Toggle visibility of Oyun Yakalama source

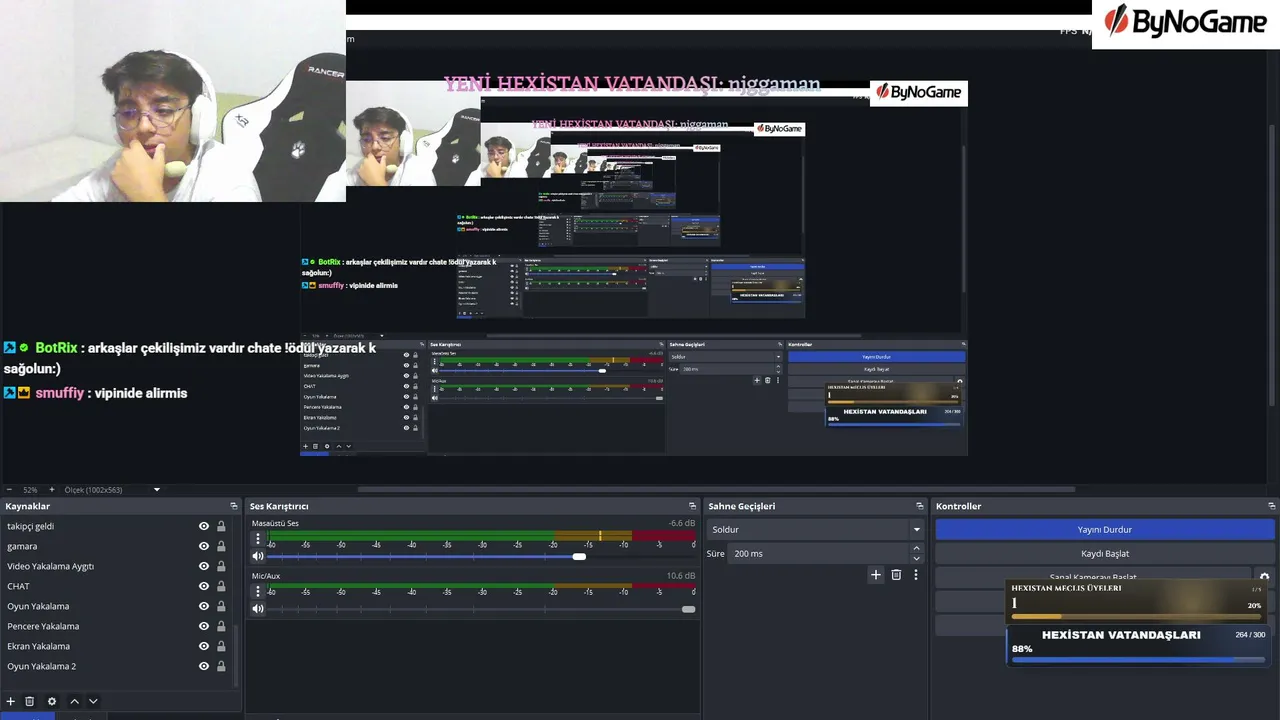pyautogui.click(x=204, y=606)
